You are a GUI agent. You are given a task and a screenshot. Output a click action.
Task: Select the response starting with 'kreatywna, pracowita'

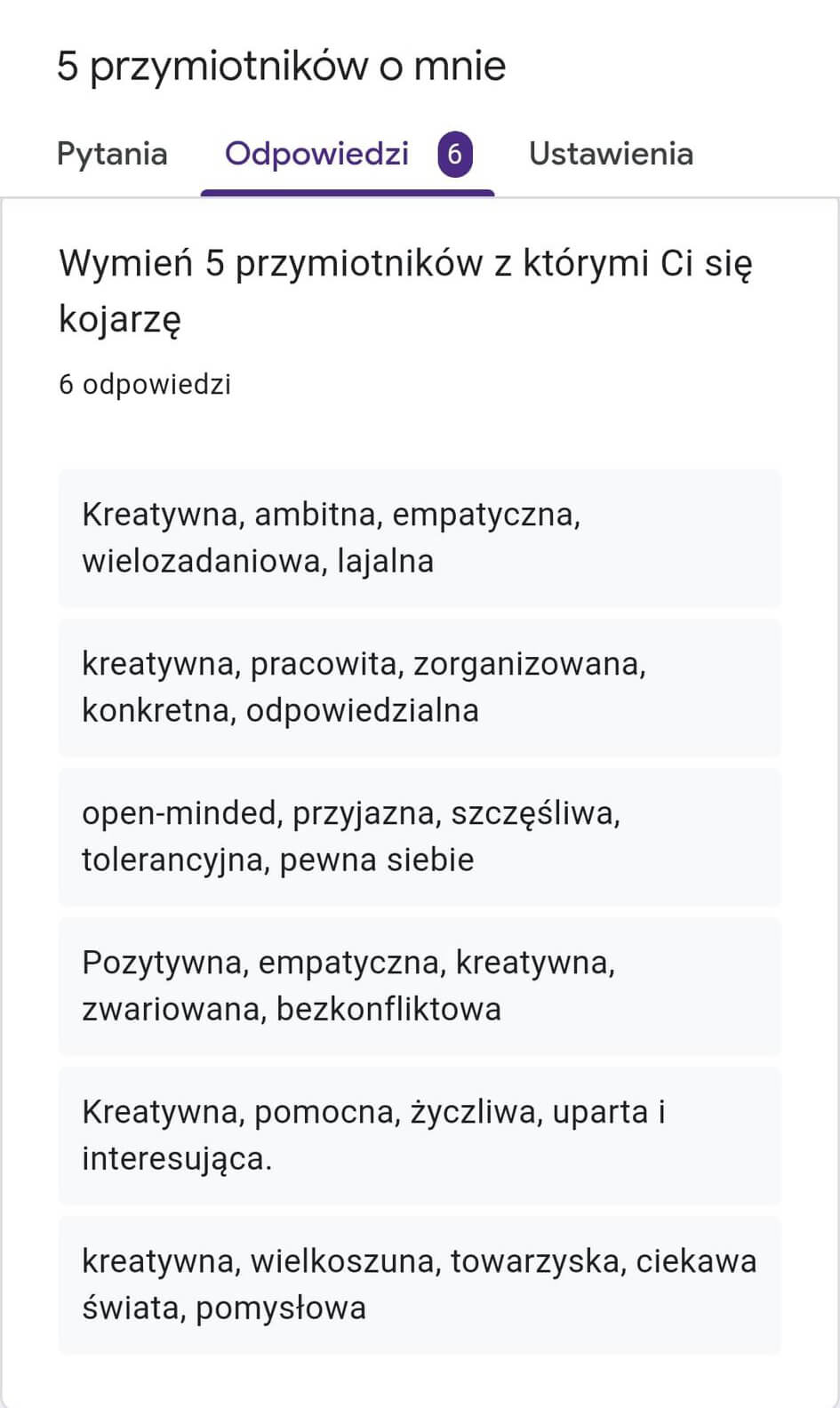point(420,687)
